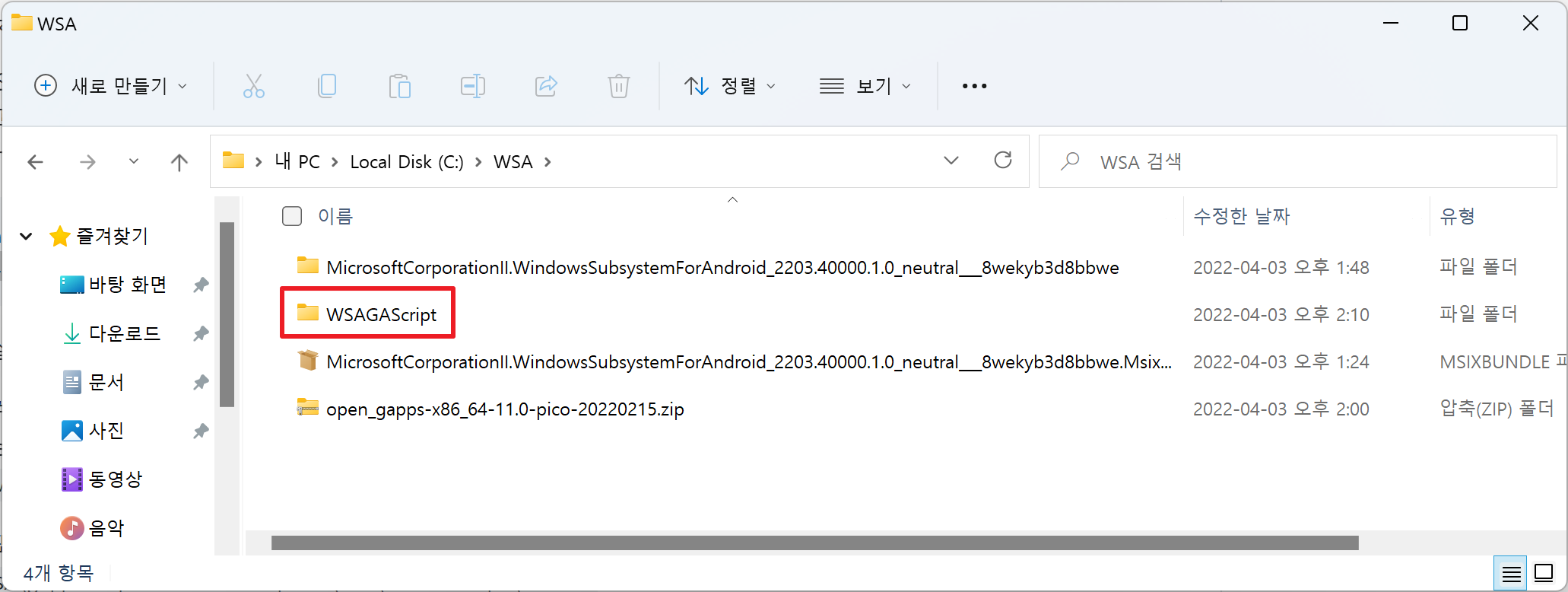Open 바탕 화면 in sidebar

[114, 285]
